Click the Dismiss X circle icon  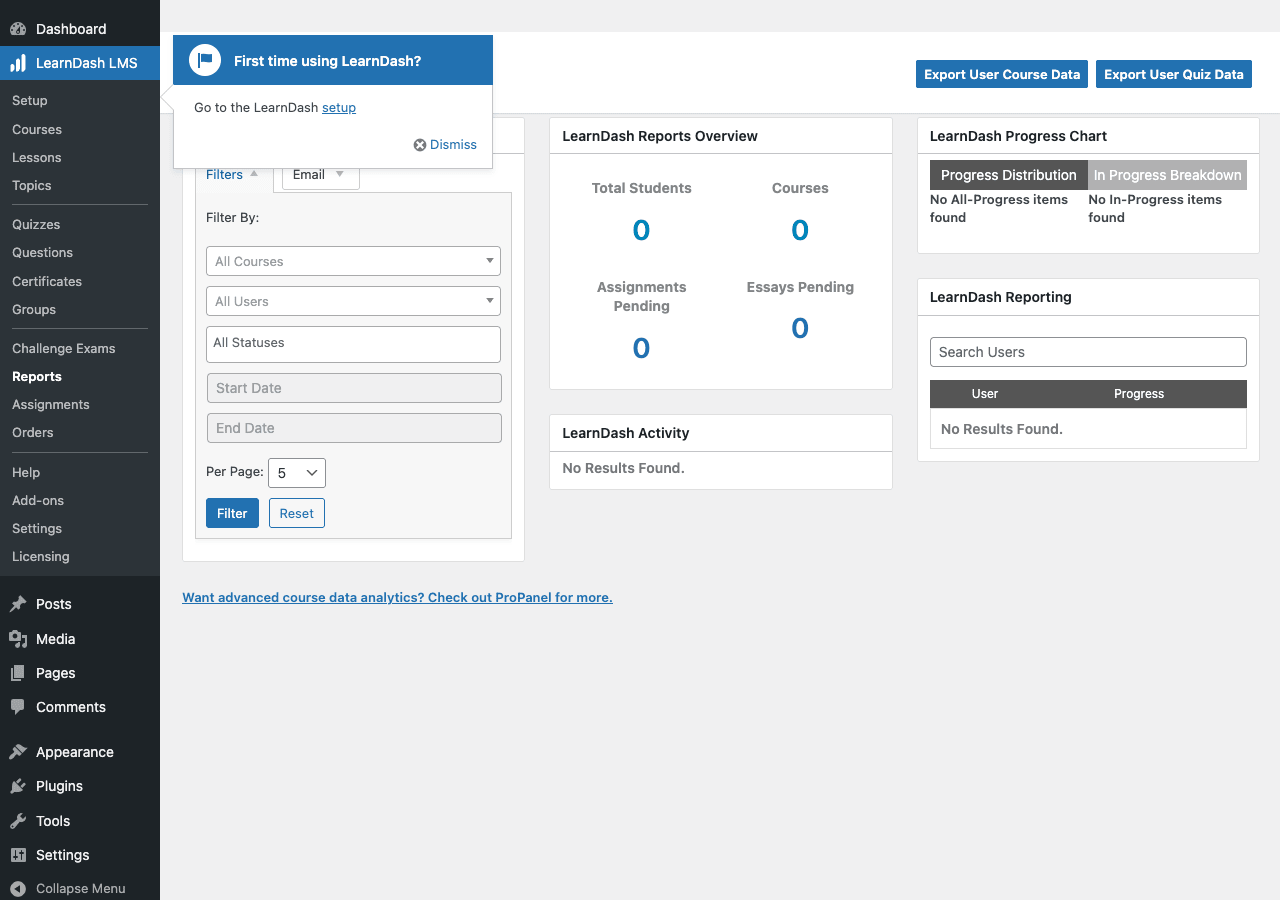point(420,145)
